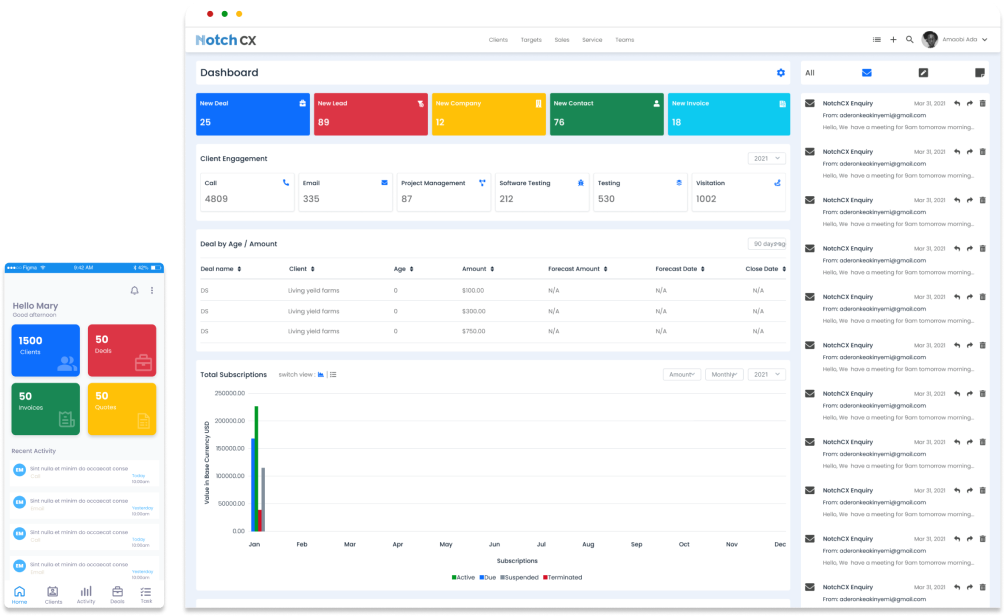Sort table by Deal name column
1005x616 pixels.
pos(221,269)
